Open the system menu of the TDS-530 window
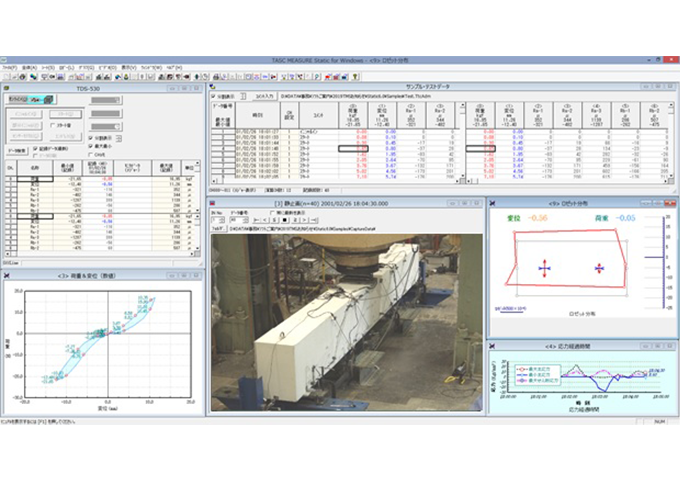 7,88
